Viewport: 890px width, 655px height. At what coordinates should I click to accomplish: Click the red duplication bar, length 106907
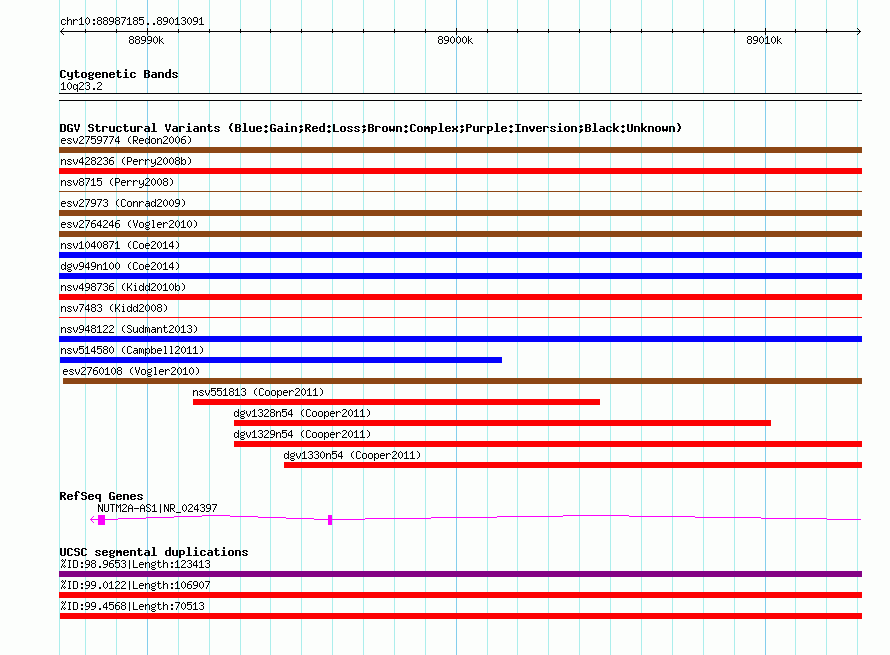tap(460, 595)
